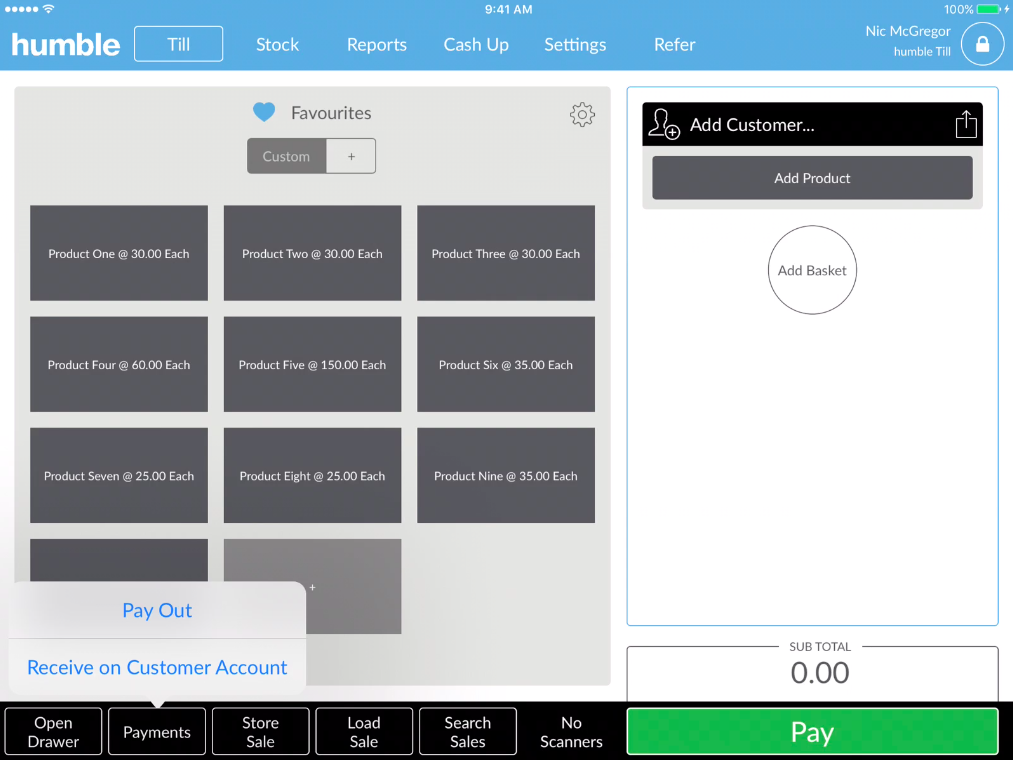The width and height of the screenshot is (1013, 760).
Task: Tap the Load Sale button
Action: coord(364,732)
